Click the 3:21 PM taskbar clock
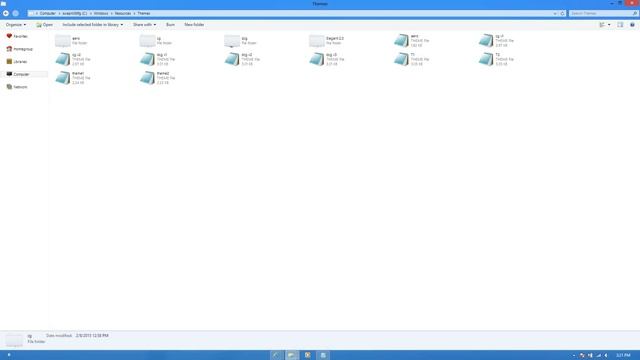 [x=623, y=356]
